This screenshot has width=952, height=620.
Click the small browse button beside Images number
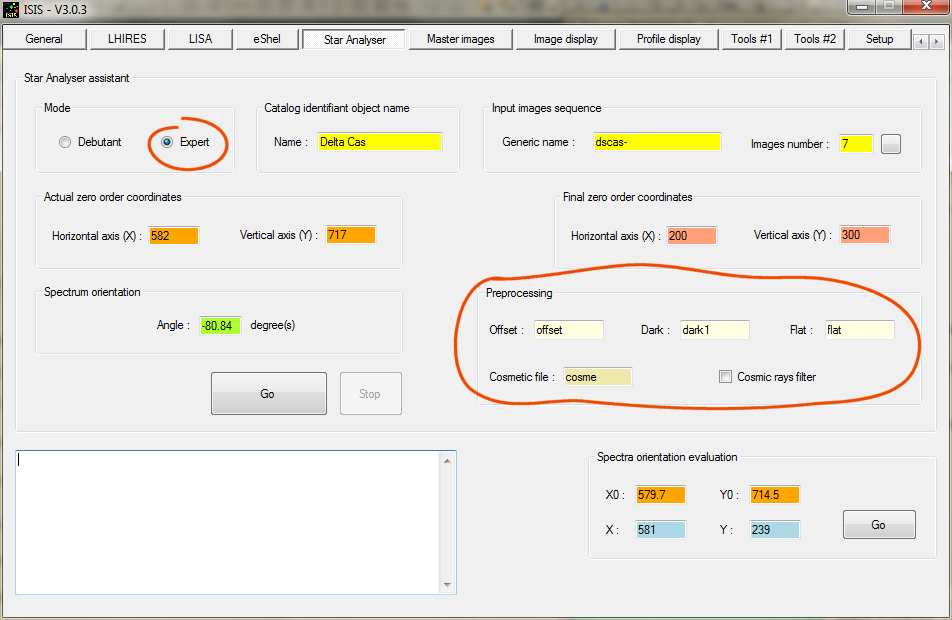pos(891,144)
